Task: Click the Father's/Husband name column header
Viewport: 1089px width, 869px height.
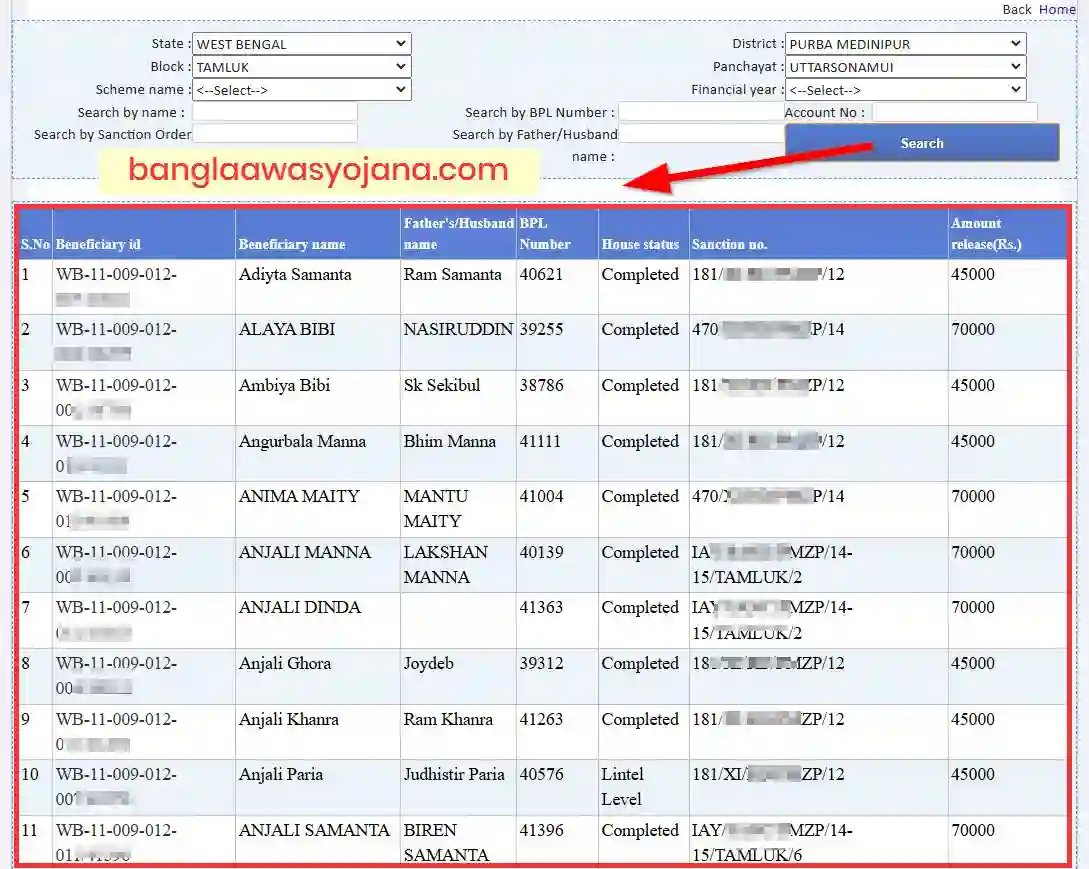Action: coord(458,233)
